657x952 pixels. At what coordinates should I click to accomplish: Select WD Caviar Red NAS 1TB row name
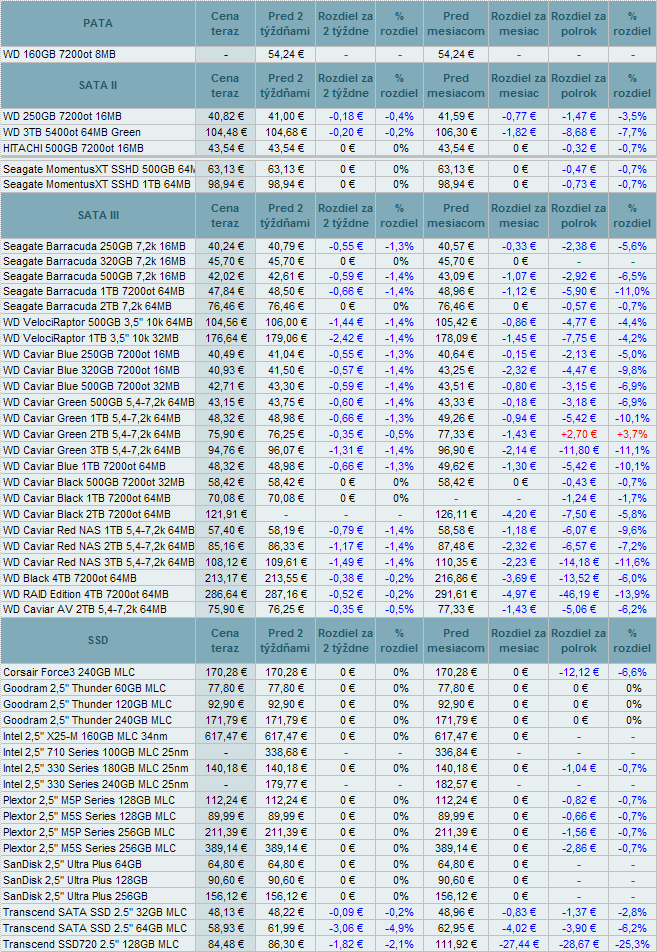[98, 530]
